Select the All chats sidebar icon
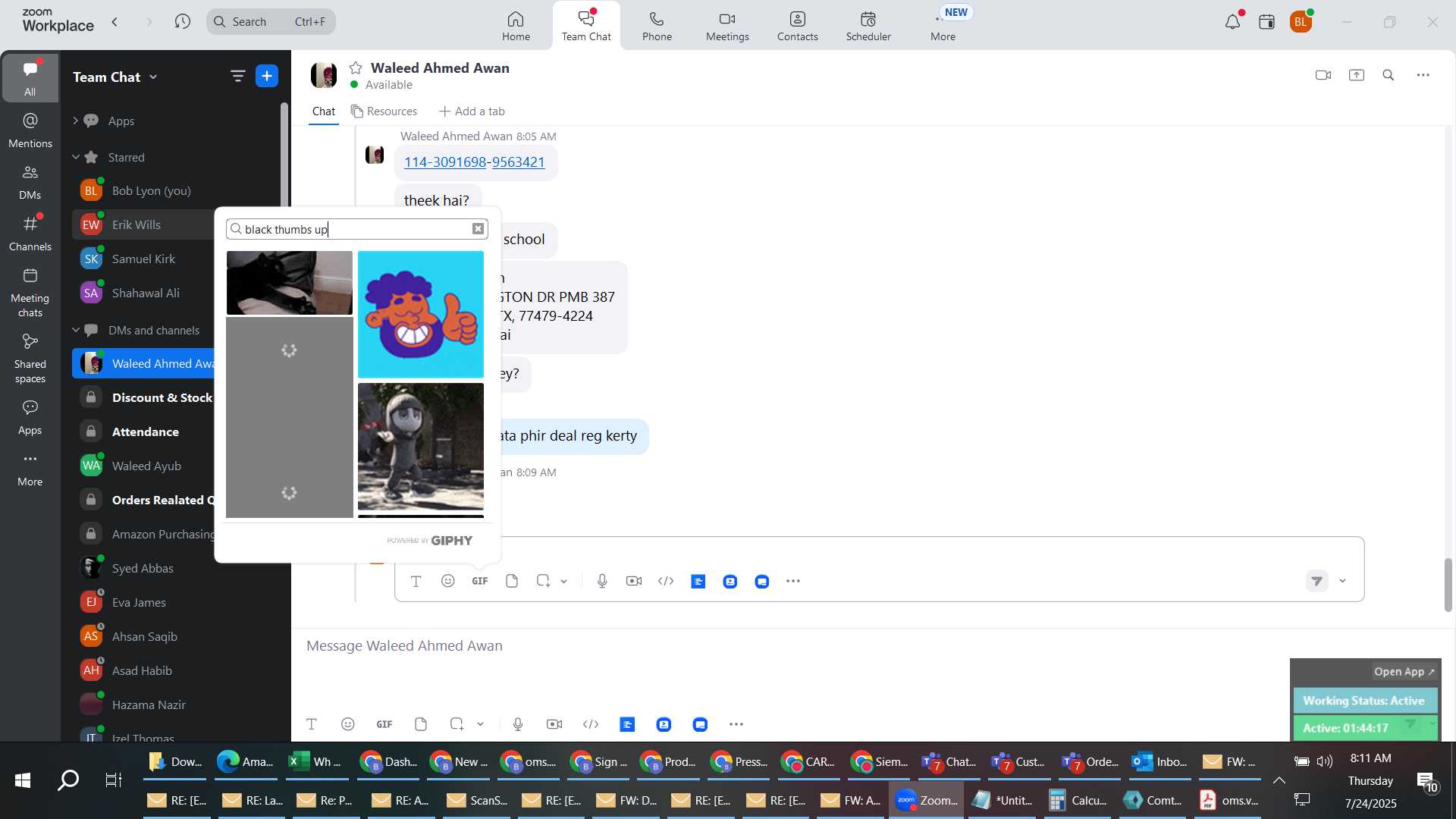The height and width of the screenshot is (819, 1456). point(30,78)
